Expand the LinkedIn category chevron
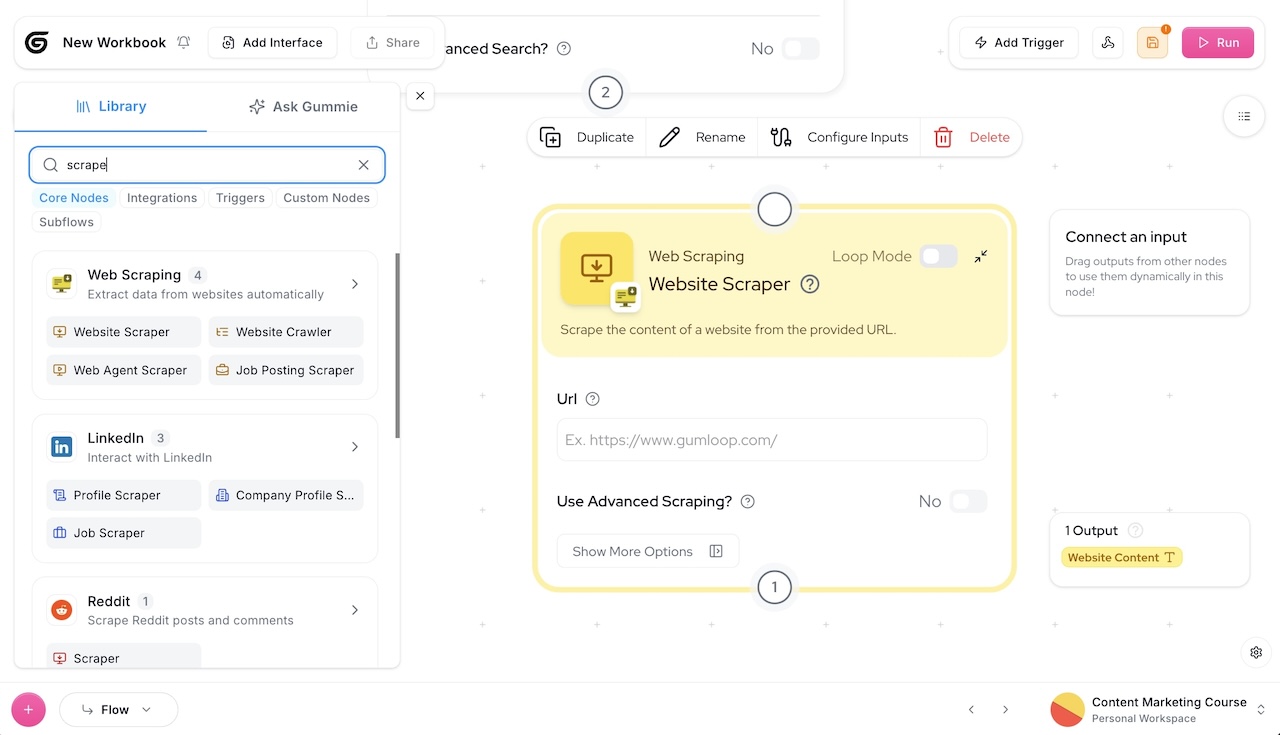This screenshot has width=1280, height=735. coord(355,447)
